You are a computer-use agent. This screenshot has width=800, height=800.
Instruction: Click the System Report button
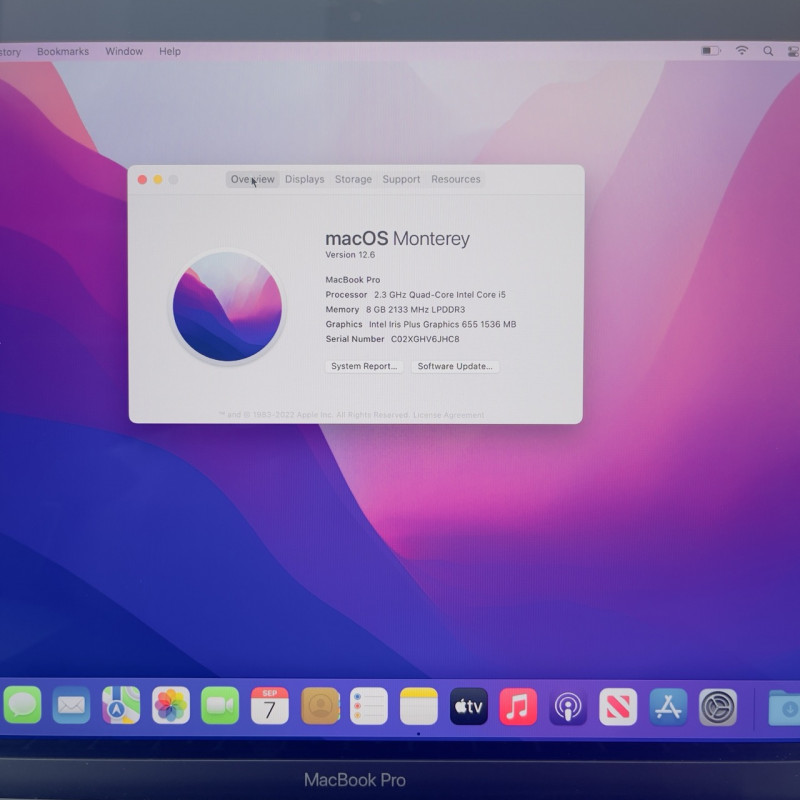click(x=364, y=366)
